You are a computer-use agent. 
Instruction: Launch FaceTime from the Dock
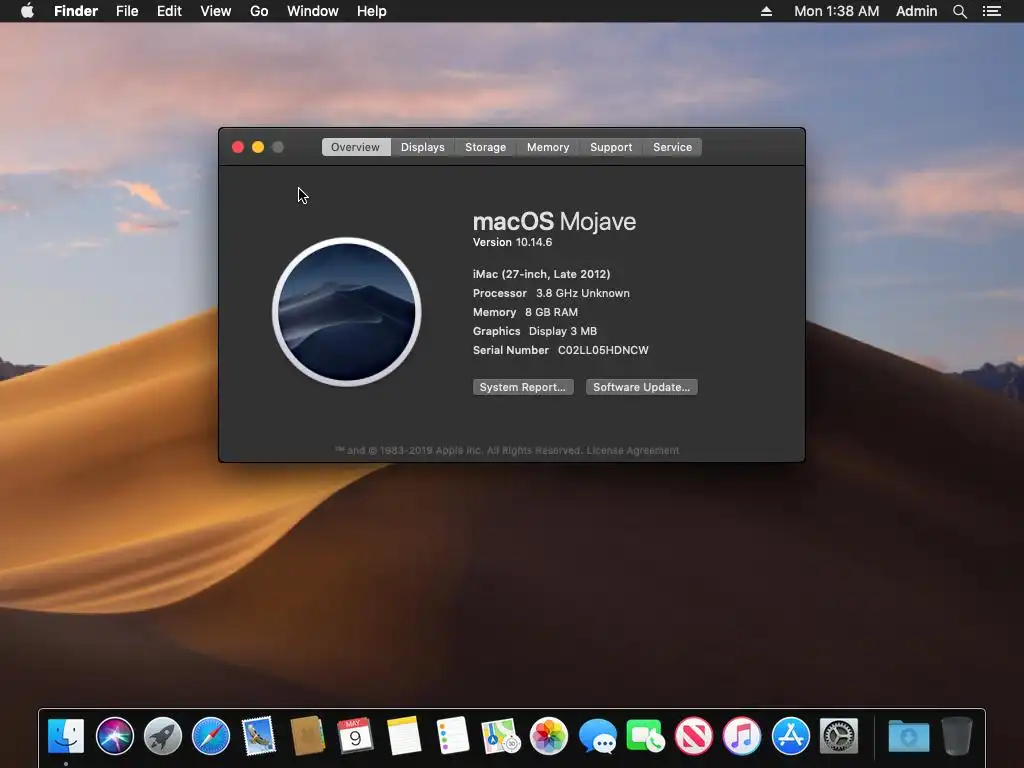pos(645,736)
